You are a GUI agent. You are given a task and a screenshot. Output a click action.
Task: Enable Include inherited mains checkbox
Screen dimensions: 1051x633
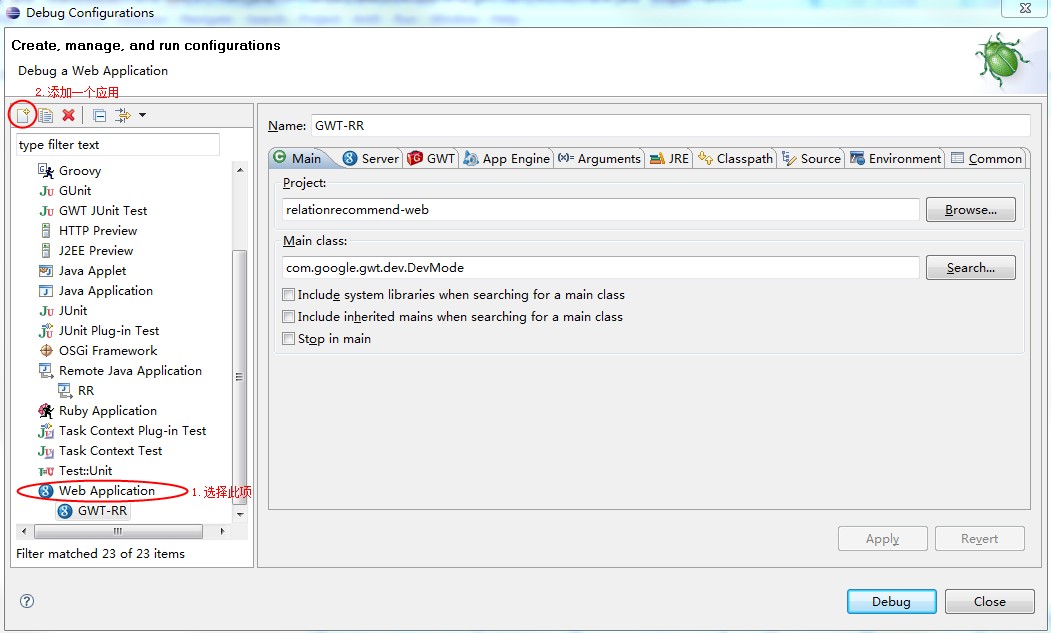[288, 316]
